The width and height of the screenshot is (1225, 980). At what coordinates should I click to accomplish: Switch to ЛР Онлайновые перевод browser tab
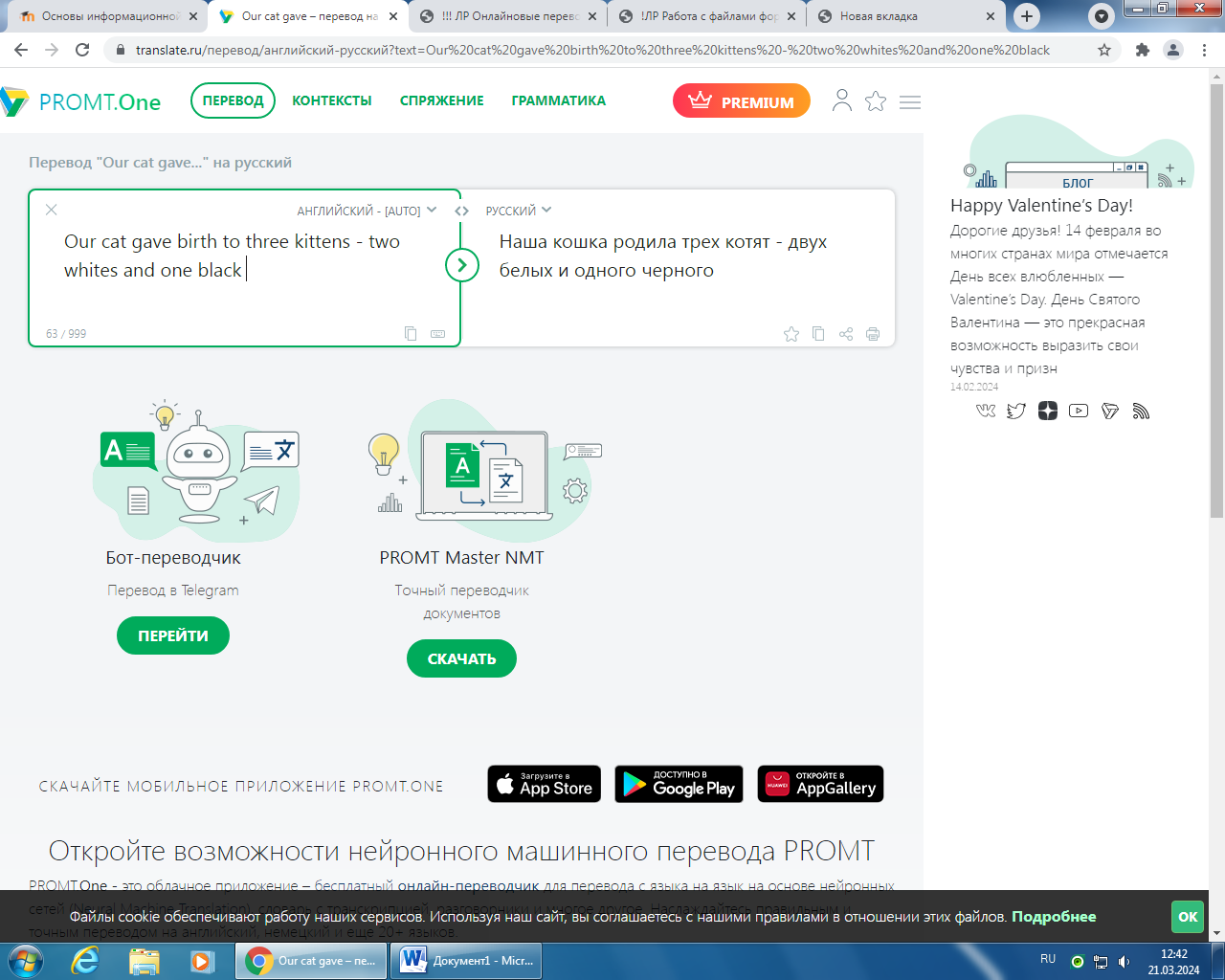pos(507,16)
